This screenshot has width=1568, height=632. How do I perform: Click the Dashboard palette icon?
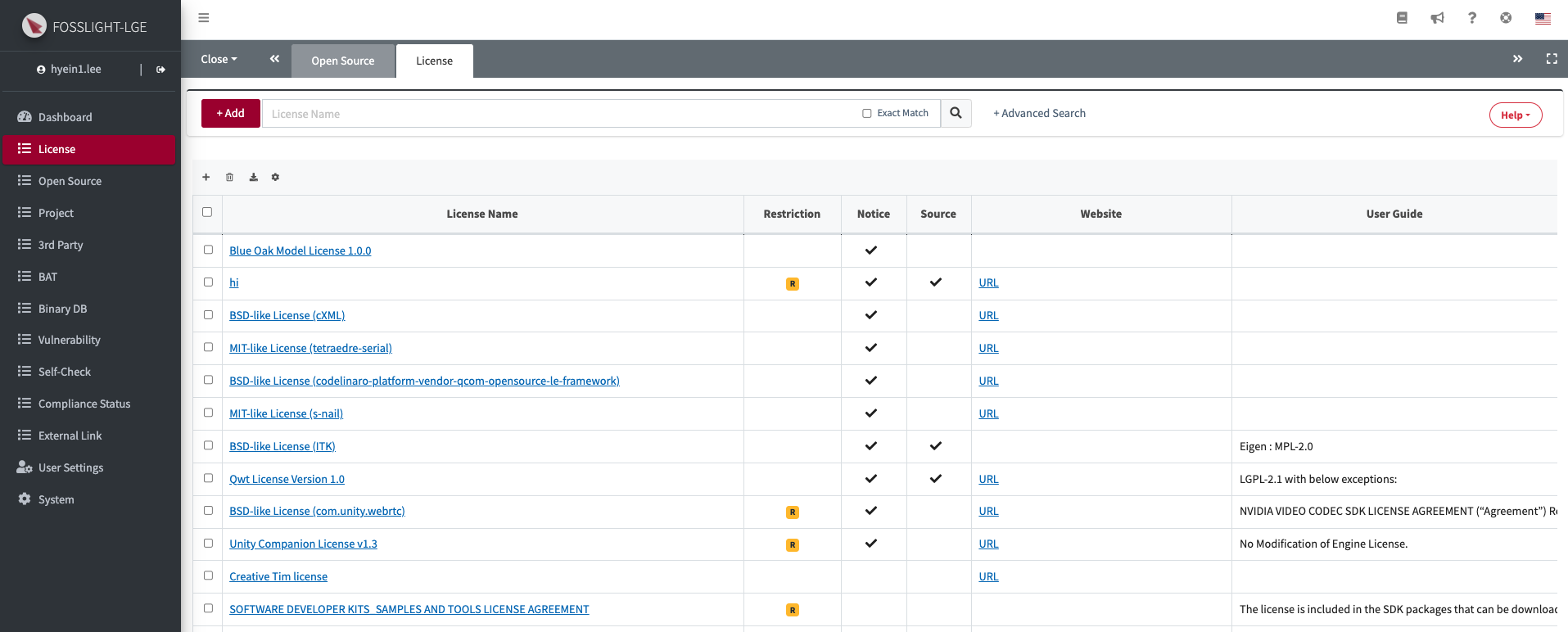click(25, 117)
